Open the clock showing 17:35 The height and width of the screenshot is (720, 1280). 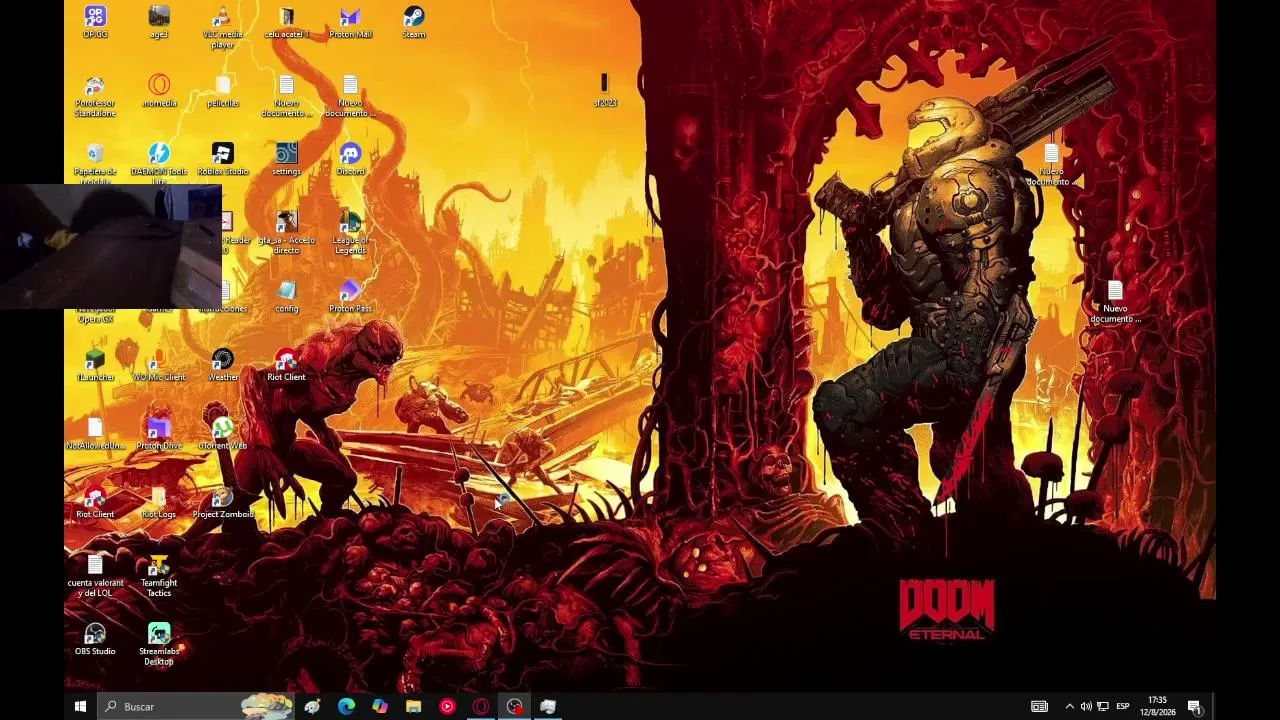pos(1158,706)
